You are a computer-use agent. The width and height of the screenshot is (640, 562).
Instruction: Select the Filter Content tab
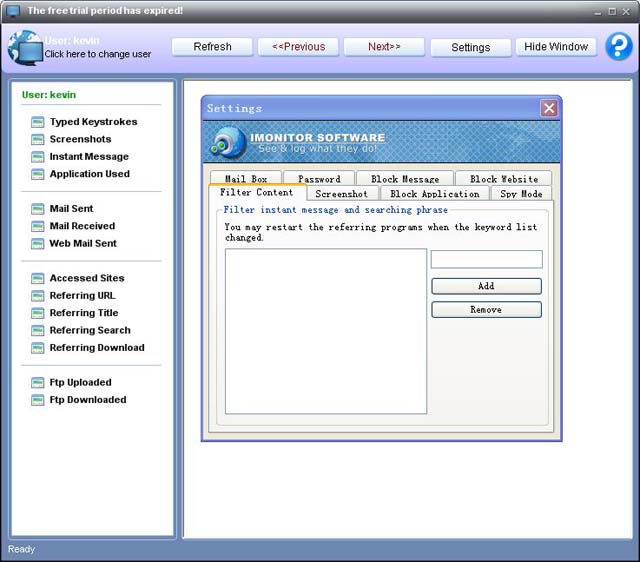pos(257,192)
